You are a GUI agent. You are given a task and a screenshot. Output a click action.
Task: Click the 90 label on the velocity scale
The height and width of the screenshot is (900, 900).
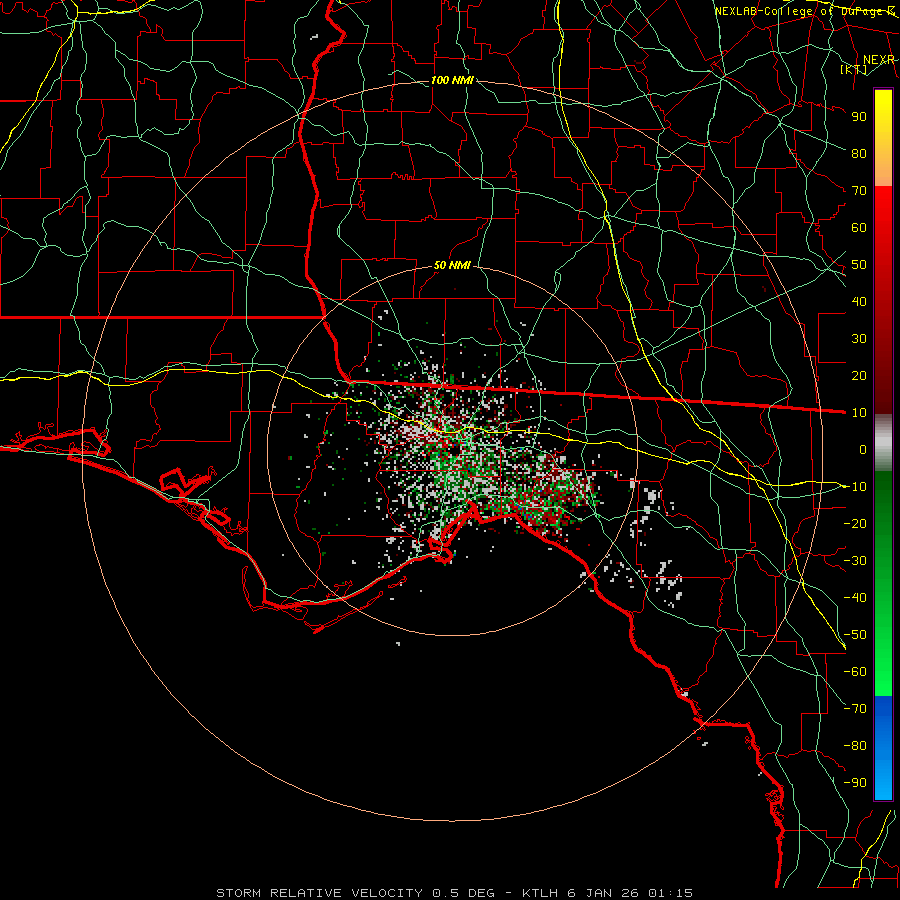[859, 117]
